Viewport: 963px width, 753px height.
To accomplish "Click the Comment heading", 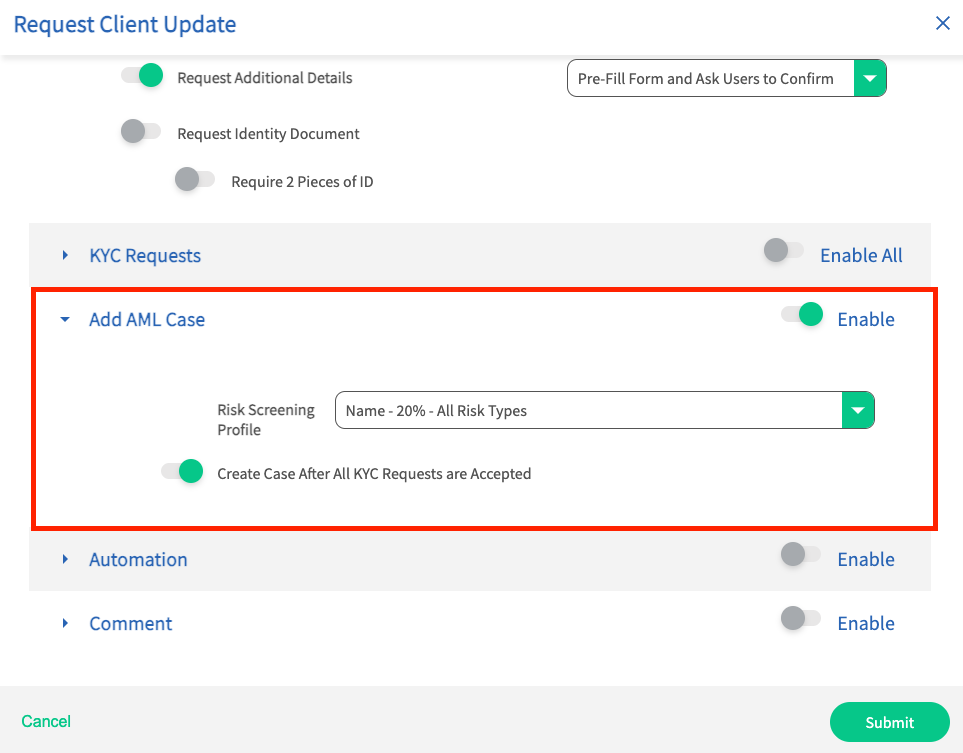I will 131,623.
